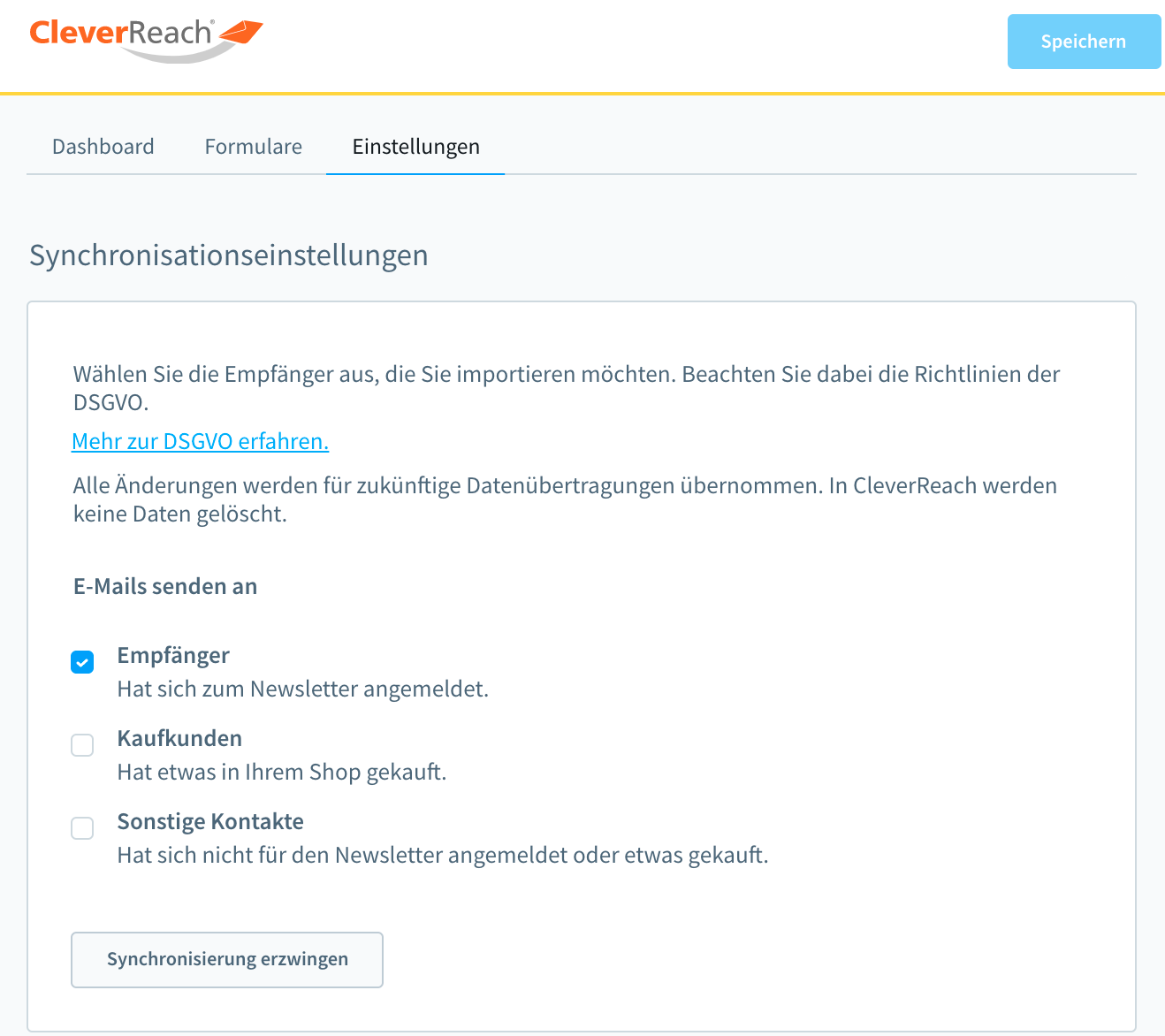Click the paragraph starting with Alle Änderungen werden

pyautogui.click(x=565, y=499)
